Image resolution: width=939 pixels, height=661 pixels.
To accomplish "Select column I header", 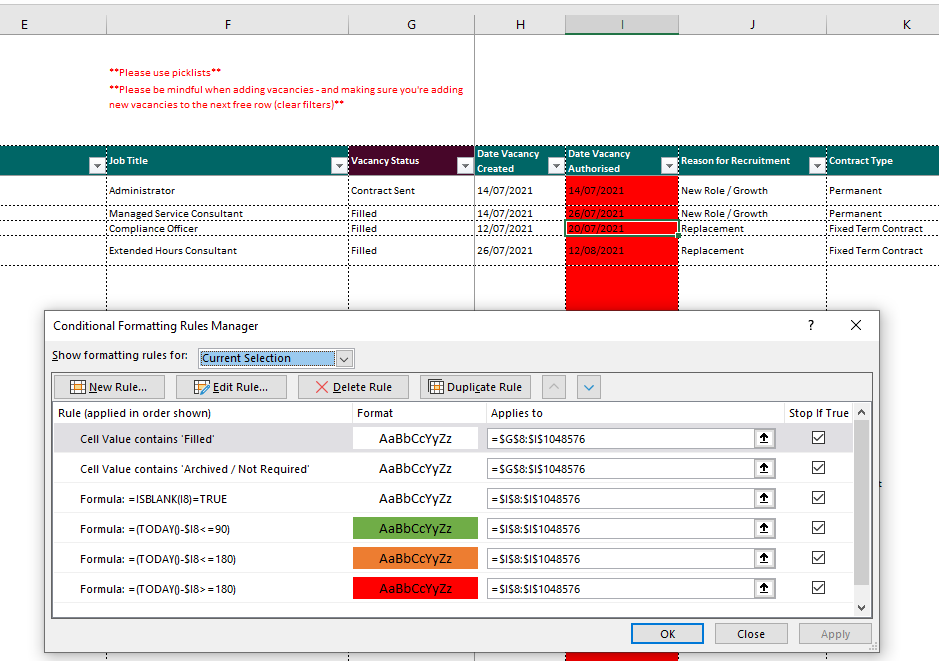I will tap(621, 24).
